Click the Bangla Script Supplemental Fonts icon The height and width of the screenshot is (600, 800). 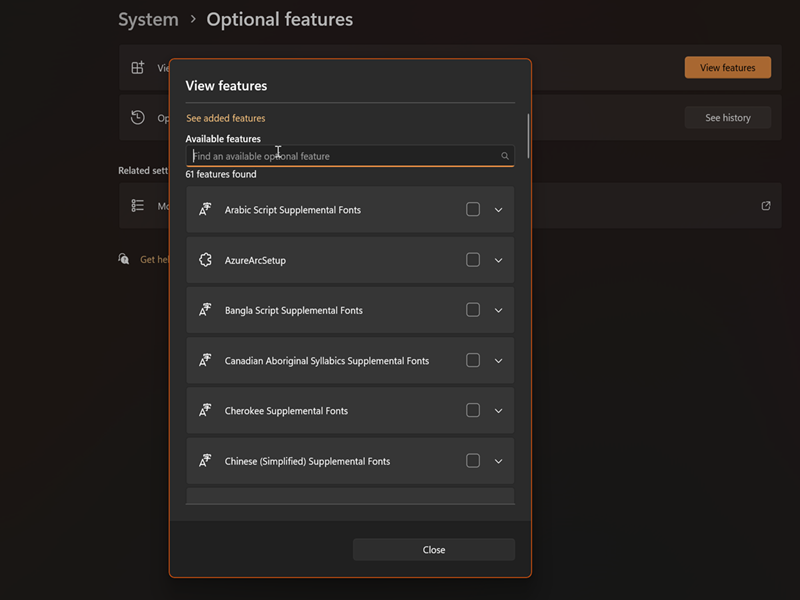pos(205,310)
